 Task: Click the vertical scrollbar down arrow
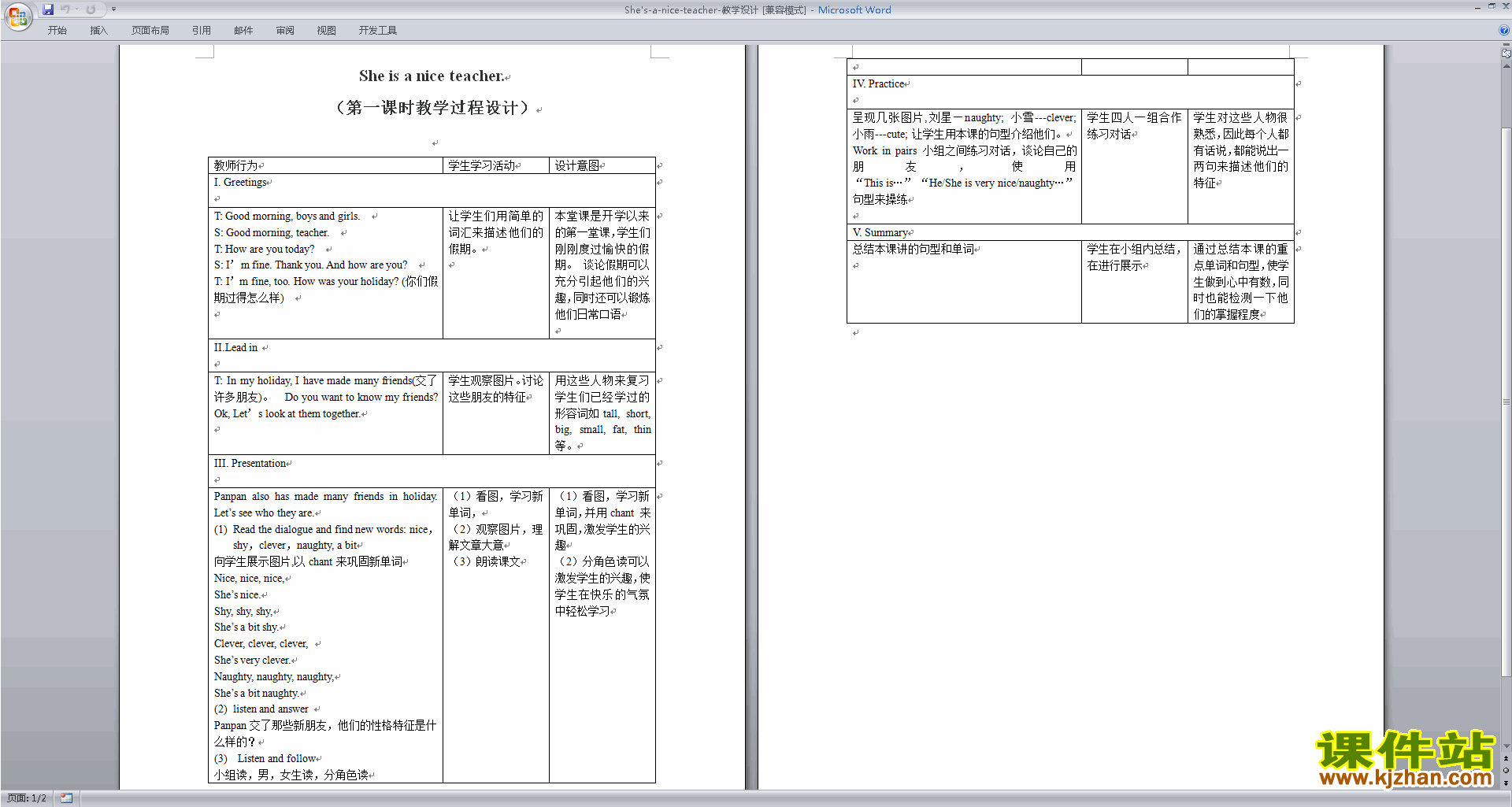(1506, 746)
